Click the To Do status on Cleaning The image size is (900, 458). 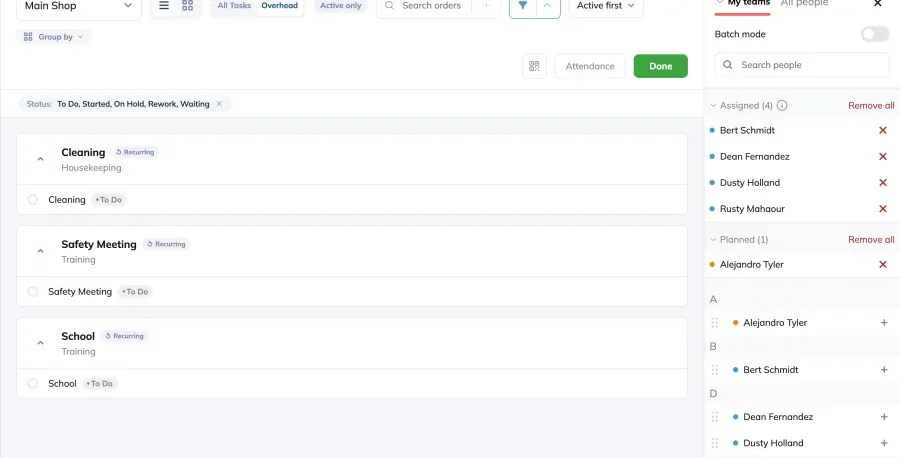(x=109, y=200)
